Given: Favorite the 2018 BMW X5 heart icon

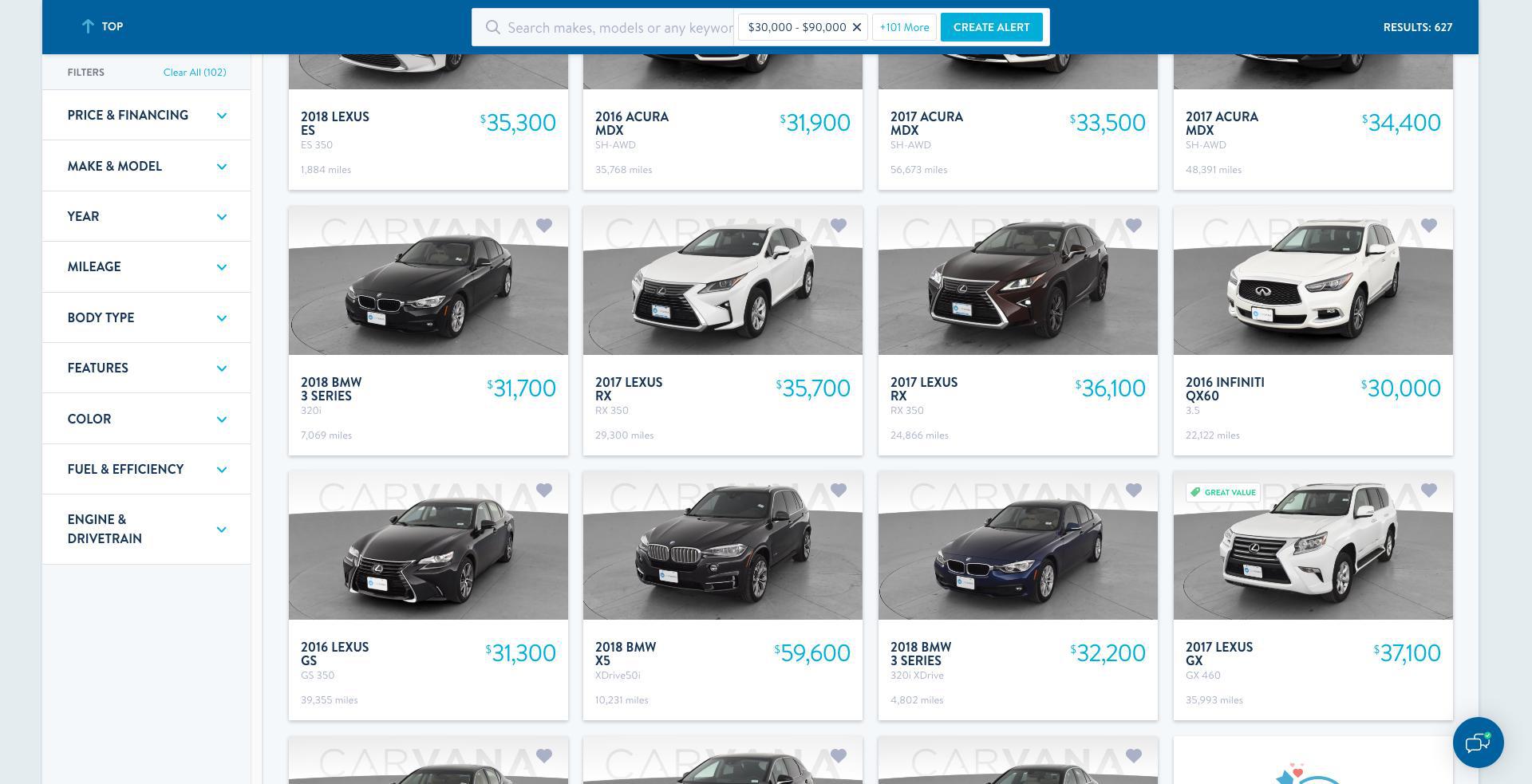Looking at the screenshot, I should pos(839,490).
